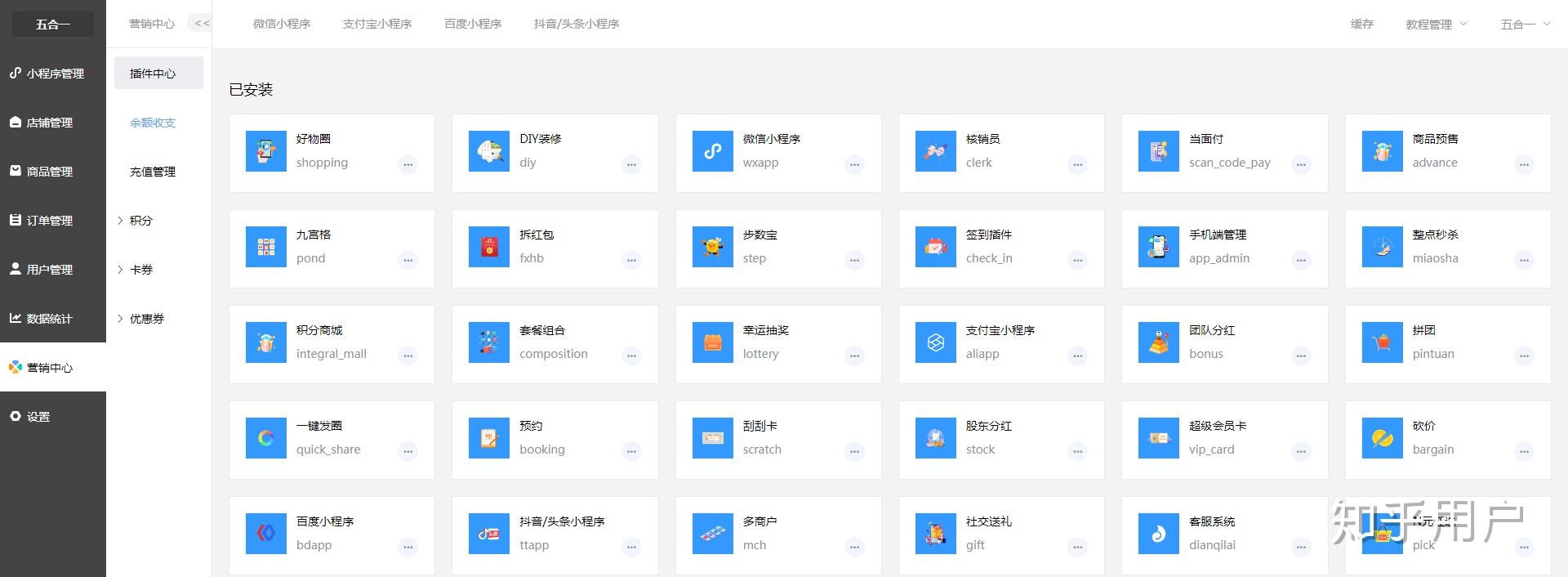Open 余额收支 submenu item

point(158,123)
